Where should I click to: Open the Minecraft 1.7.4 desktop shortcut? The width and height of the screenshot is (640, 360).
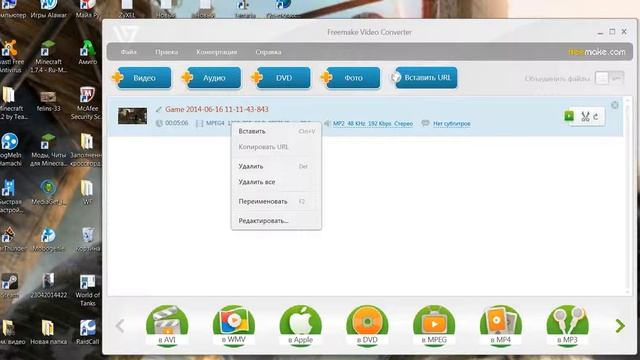coord(49,57)
